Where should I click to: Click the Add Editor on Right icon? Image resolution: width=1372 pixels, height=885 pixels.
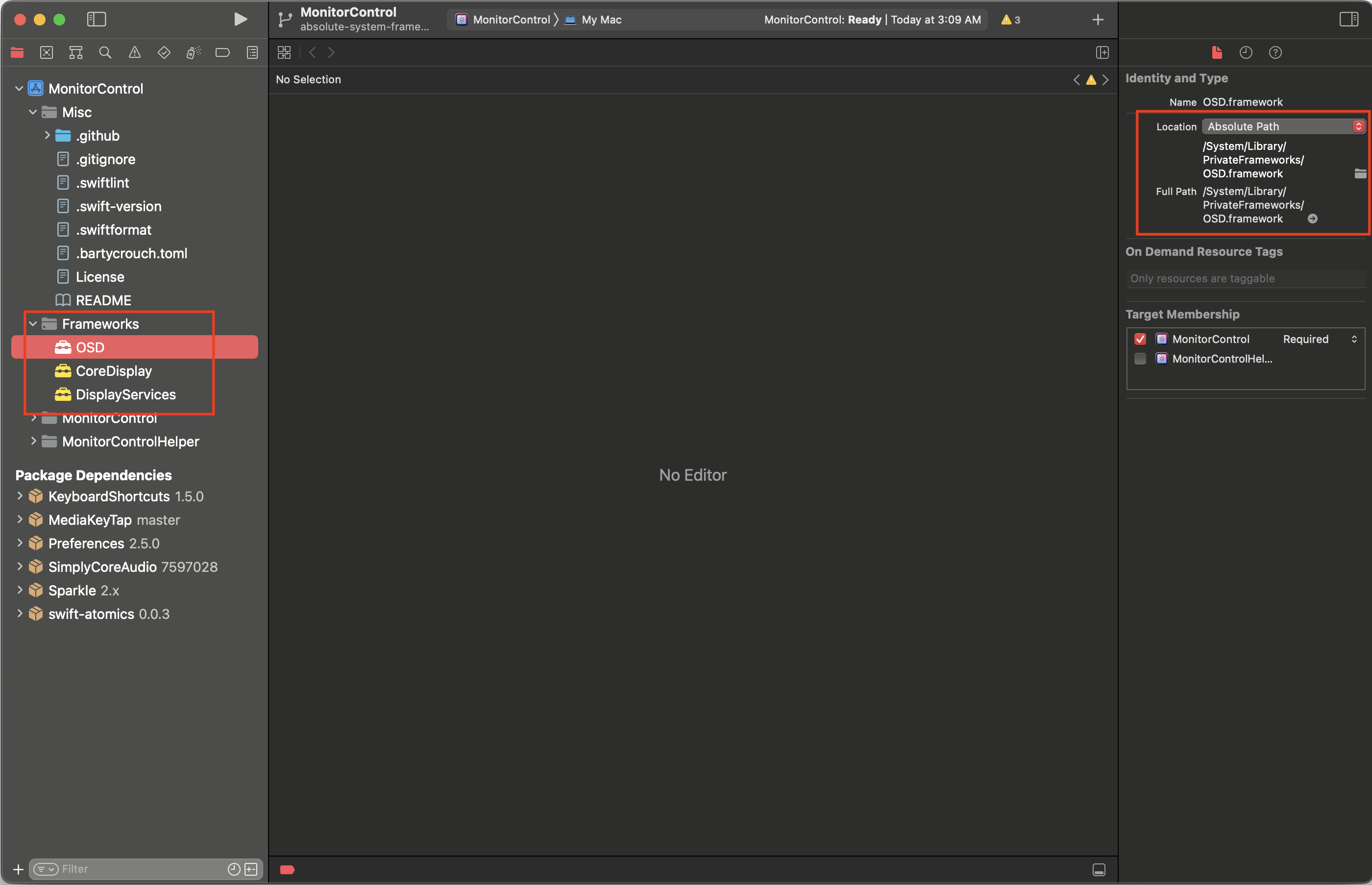pos(1102,53)
